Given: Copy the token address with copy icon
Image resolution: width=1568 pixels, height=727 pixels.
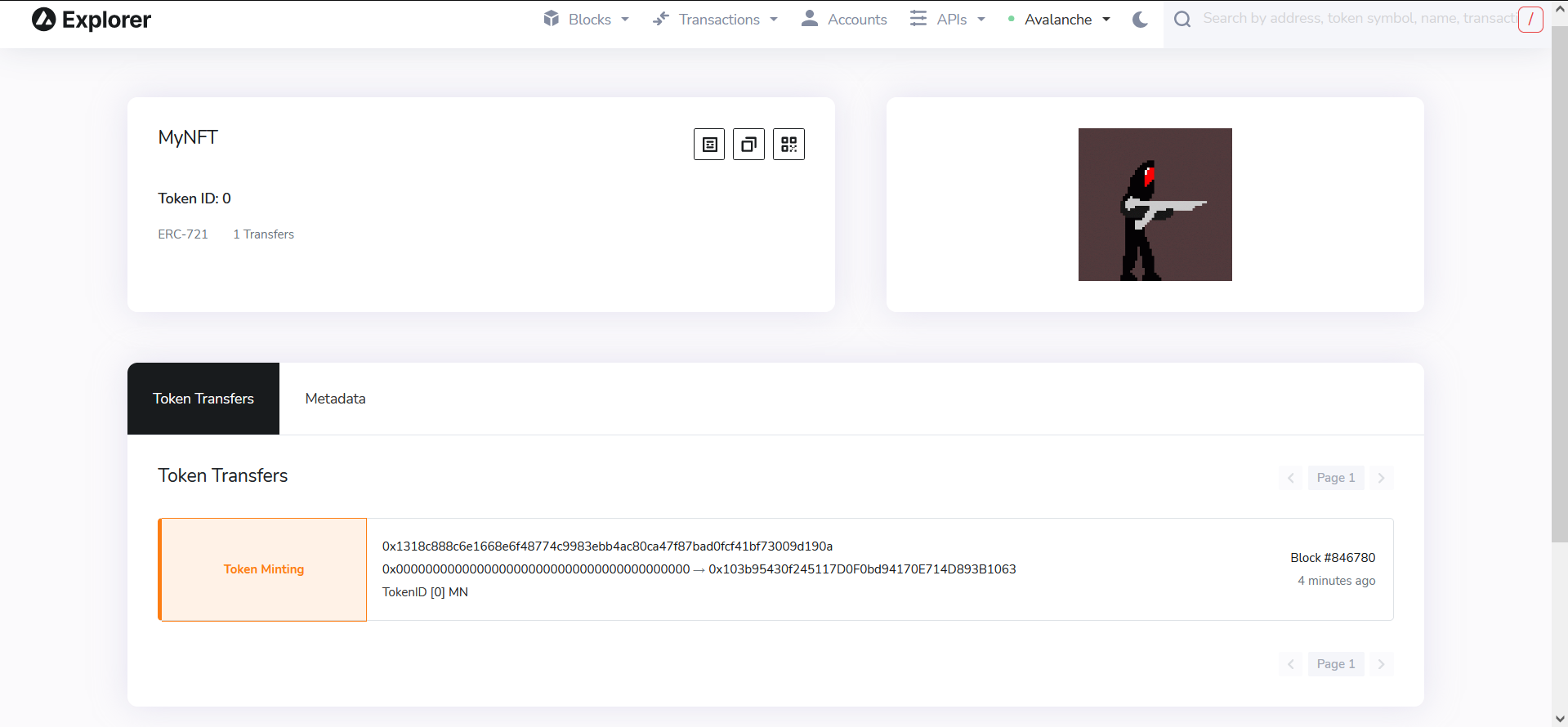Looking at the screenshot, I should pos(748,145).
